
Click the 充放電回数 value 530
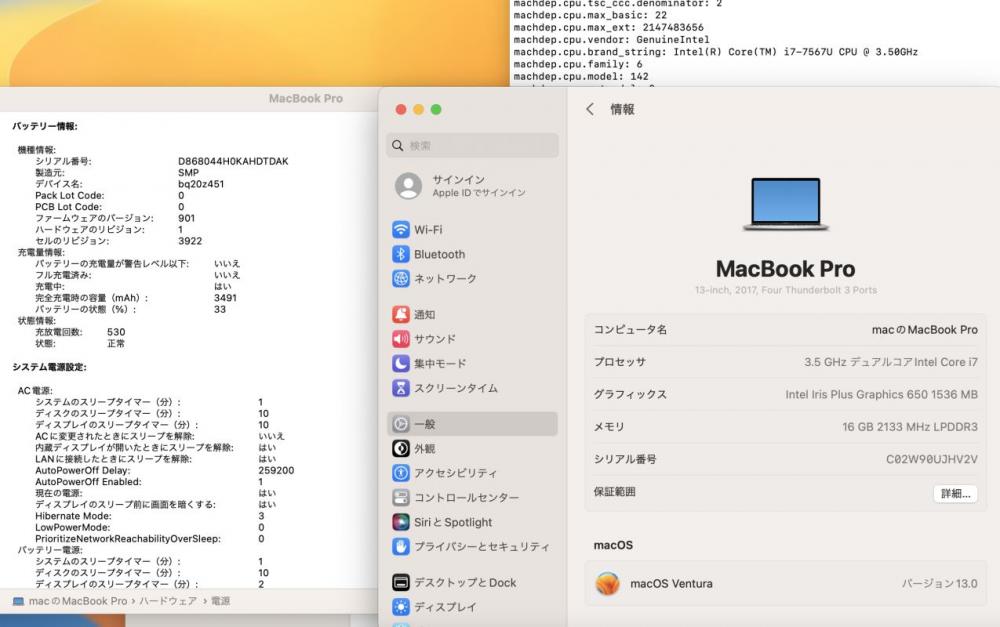tap(116, 332)
